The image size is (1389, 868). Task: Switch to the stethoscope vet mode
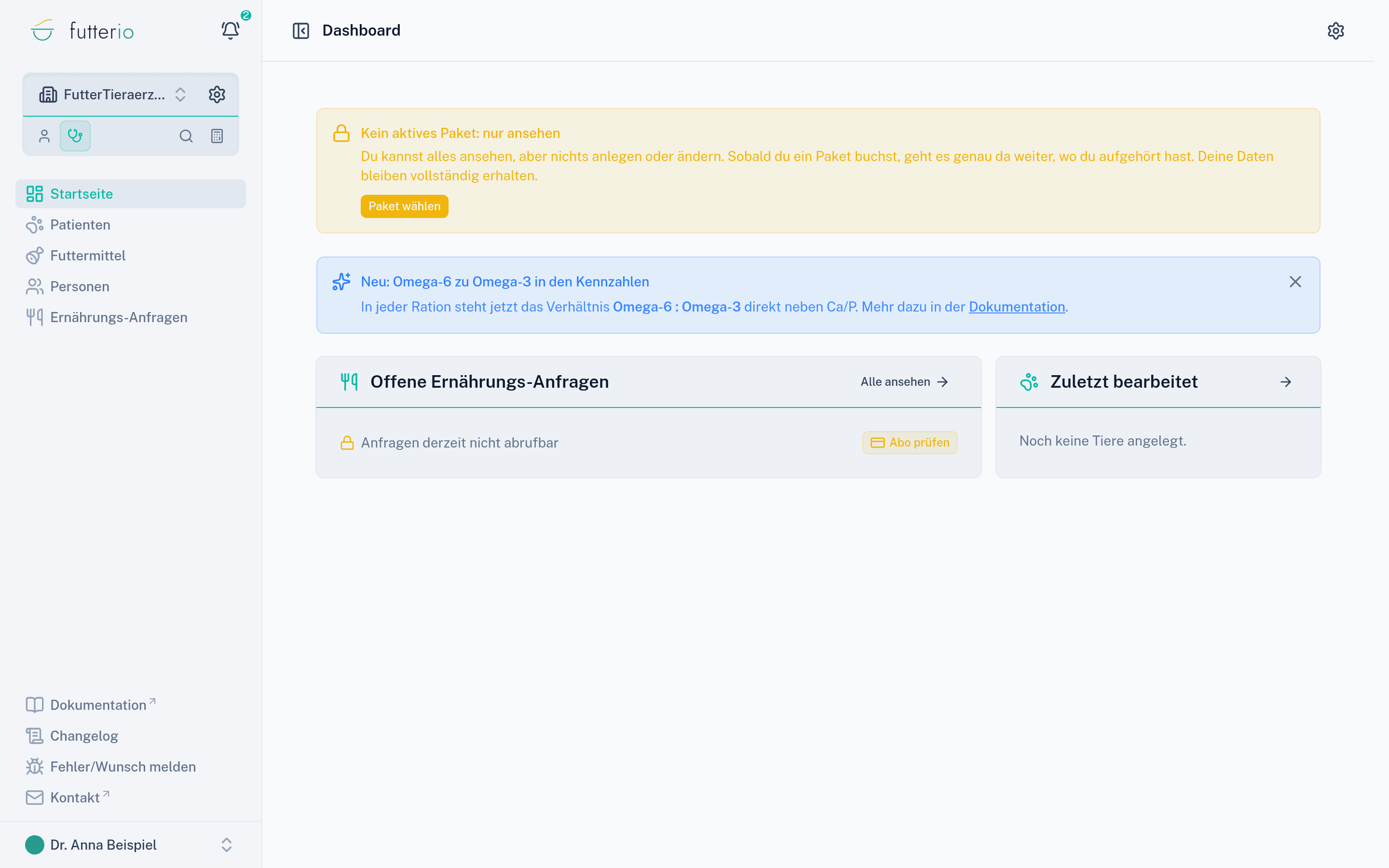pos(75,136)
